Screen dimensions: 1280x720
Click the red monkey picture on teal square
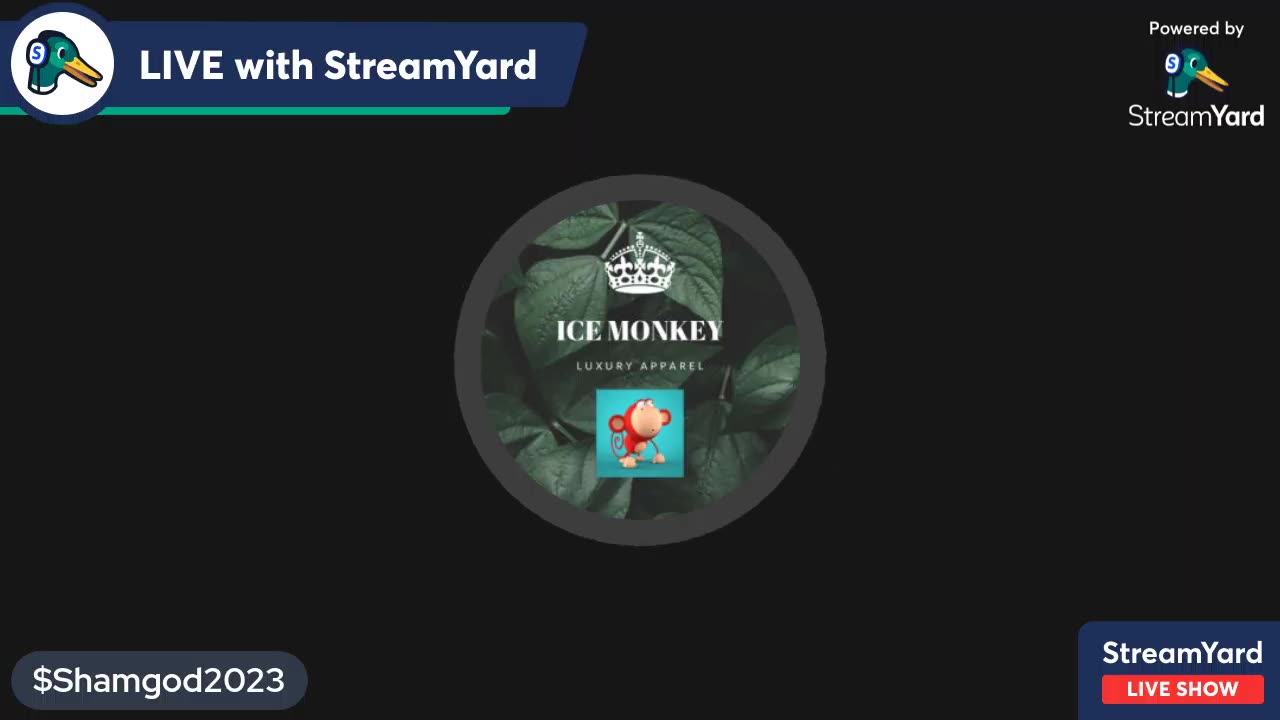pyautogui.click(x=640, y=433)
